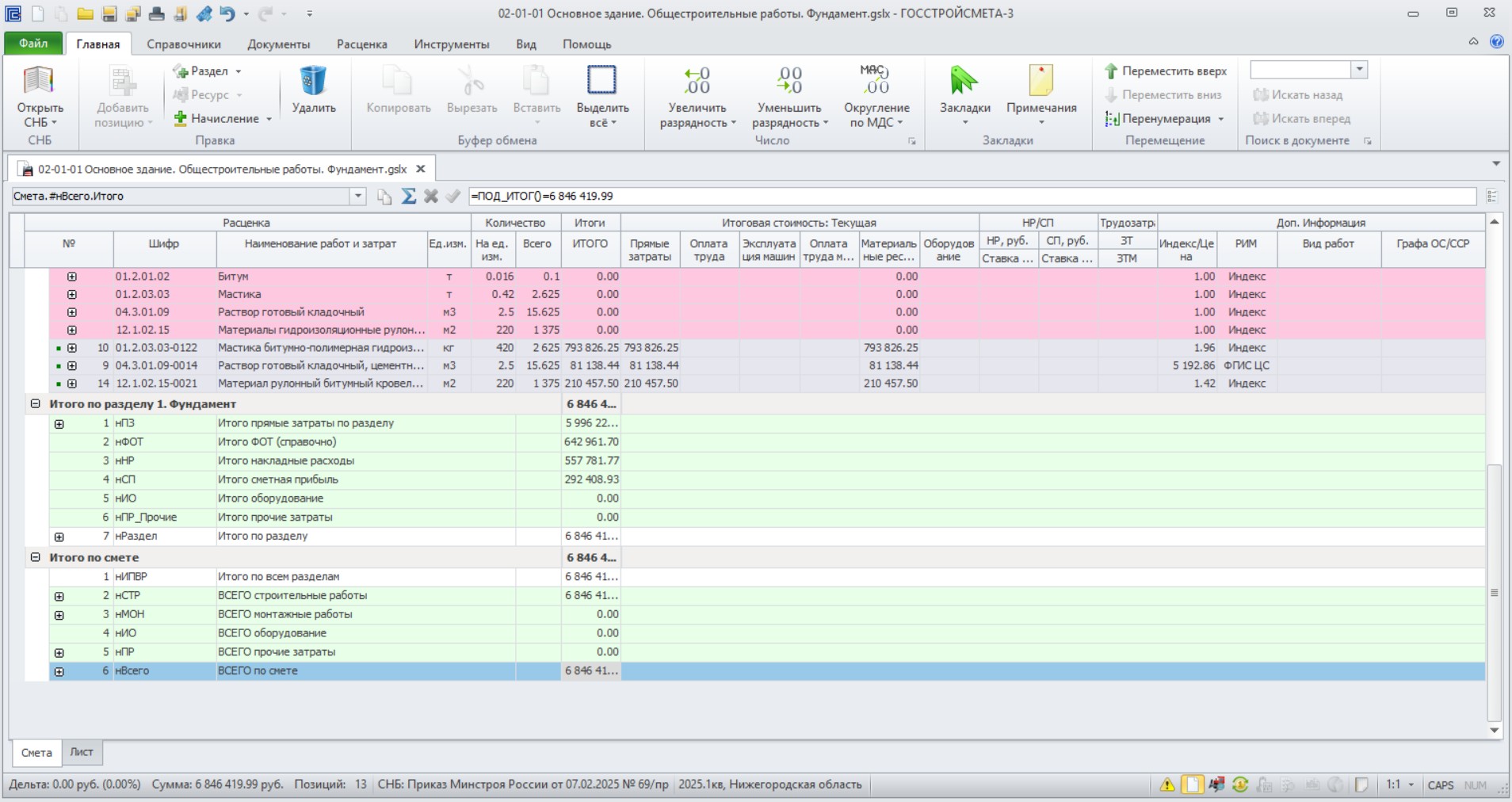Click the Удалить trash bin icon
This screenshot has width=1512, height=802.
313,80
